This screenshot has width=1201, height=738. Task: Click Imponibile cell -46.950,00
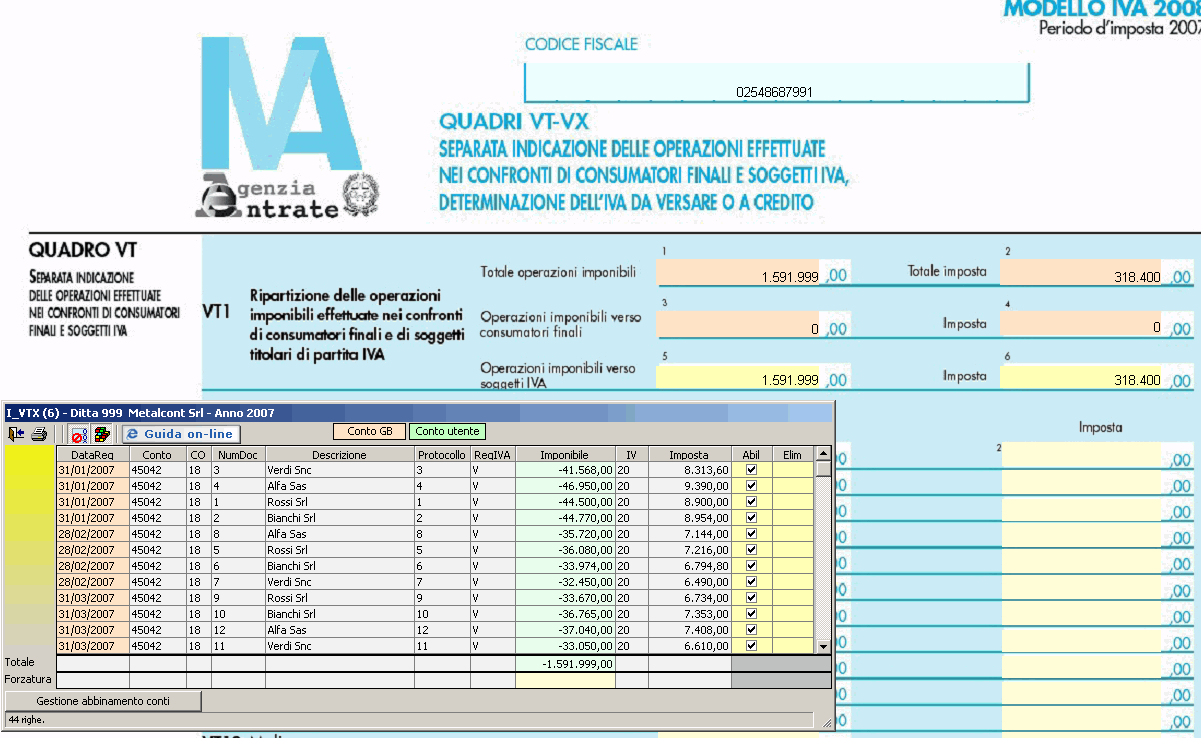click(x=566, y=485)
